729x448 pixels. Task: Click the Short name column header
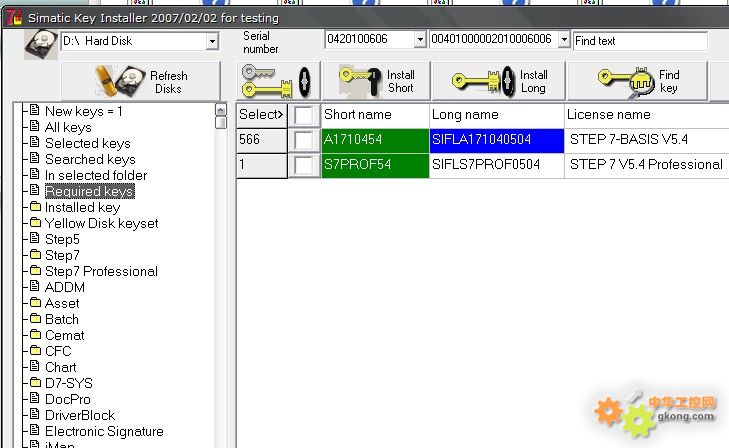[375, 115]
